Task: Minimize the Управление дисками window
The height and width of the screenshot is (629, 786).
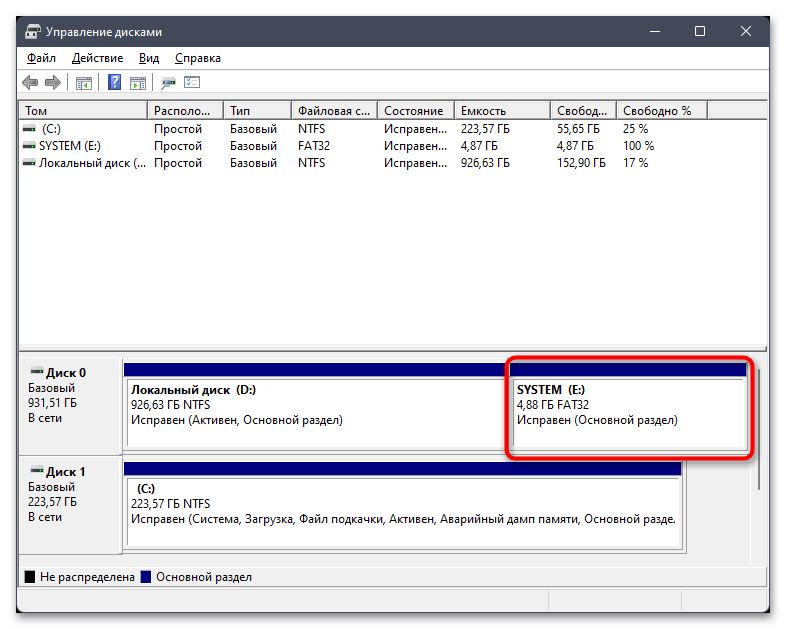Action: 655,32
